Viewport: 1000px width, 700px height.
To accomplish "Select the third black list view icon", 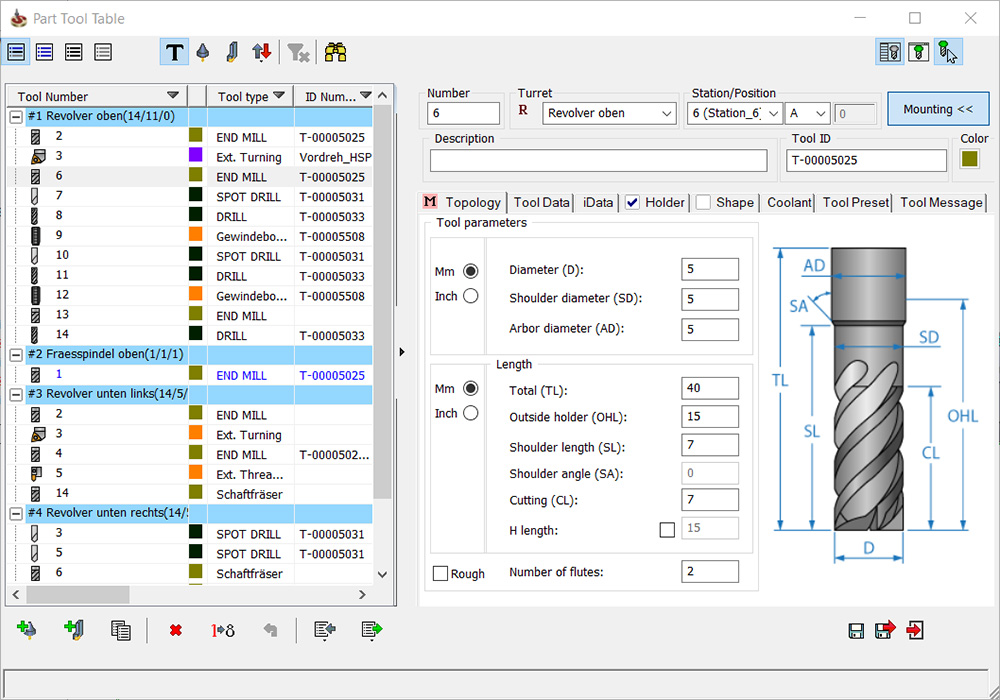I will click(74, 52).
